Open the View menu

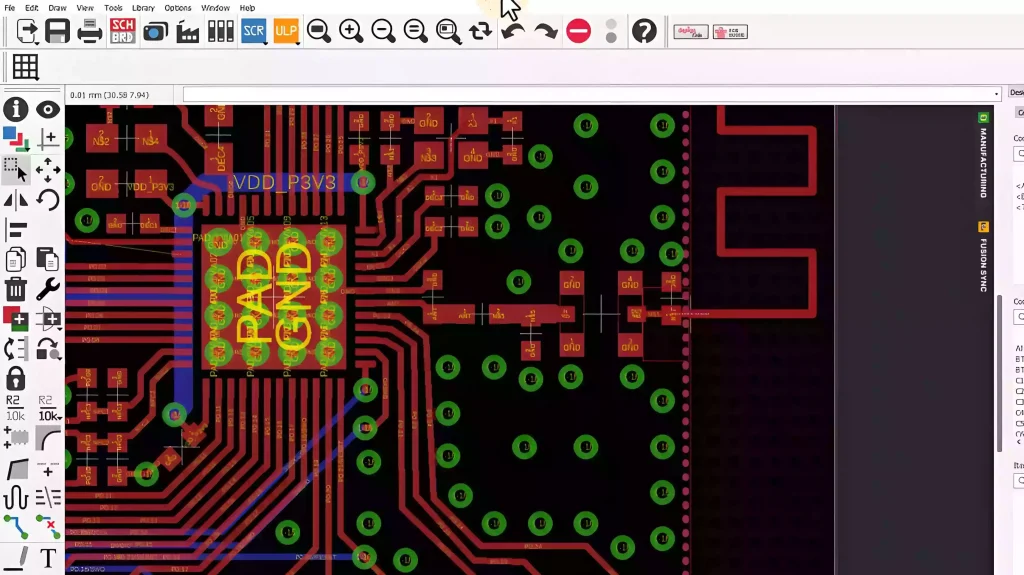point(85,8)
